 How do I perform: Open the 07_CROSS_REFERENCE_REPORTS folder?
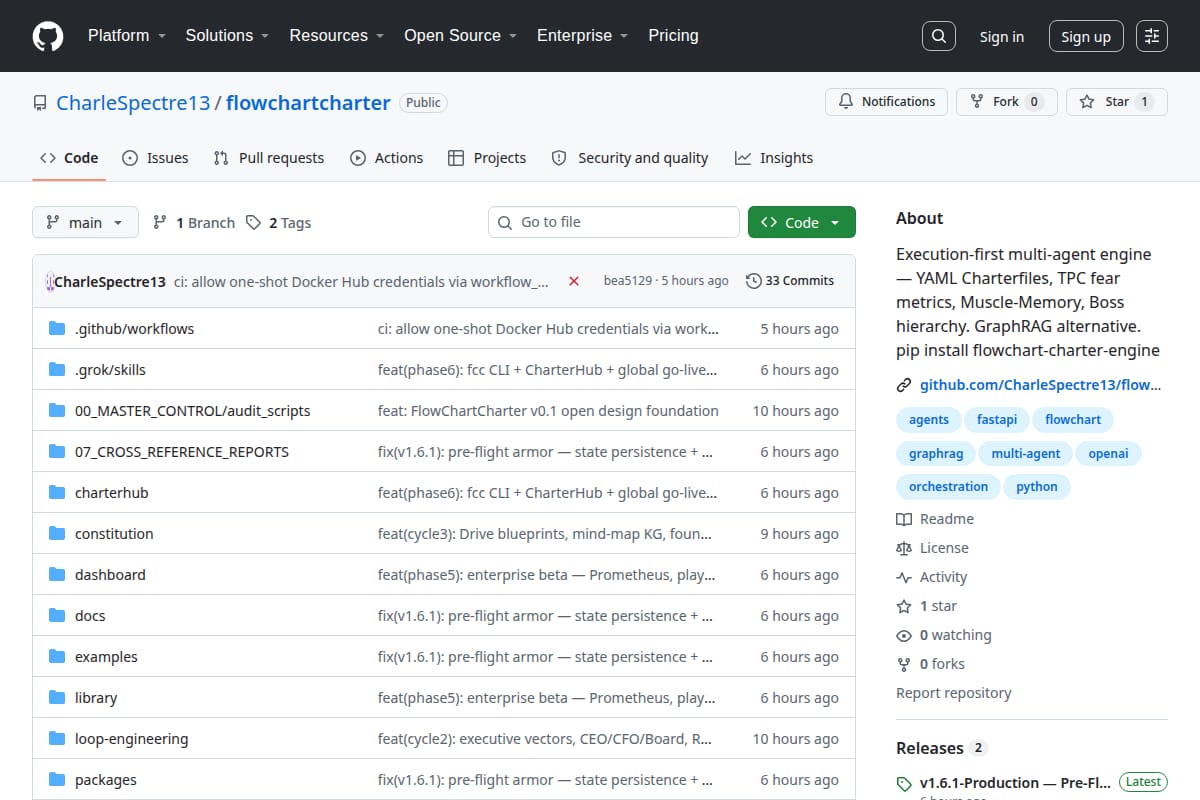click(182, 451)
